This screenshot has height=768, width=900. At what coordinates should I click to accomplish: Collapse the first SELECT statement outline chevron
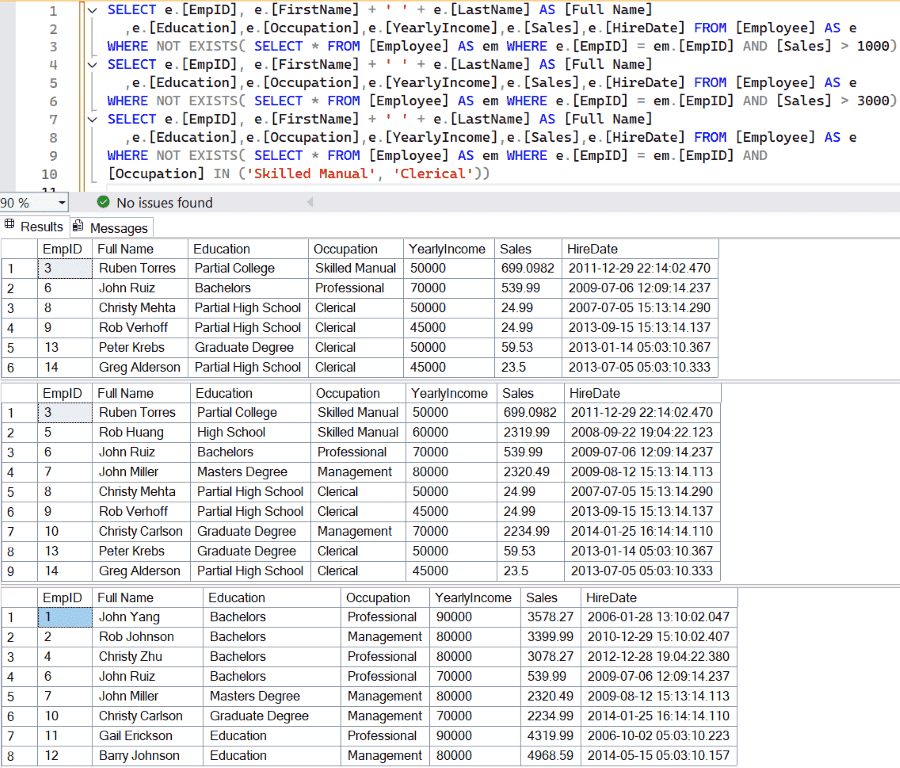(90, 9)
